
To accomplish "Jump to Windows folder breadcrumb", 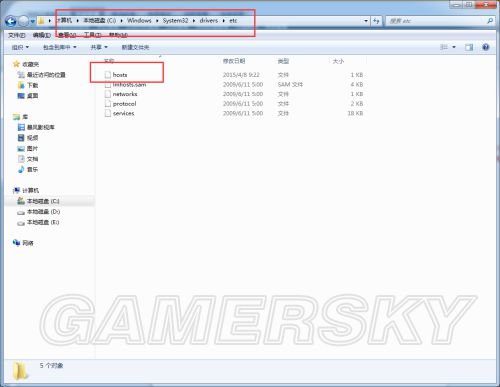I will pos(139,21).
